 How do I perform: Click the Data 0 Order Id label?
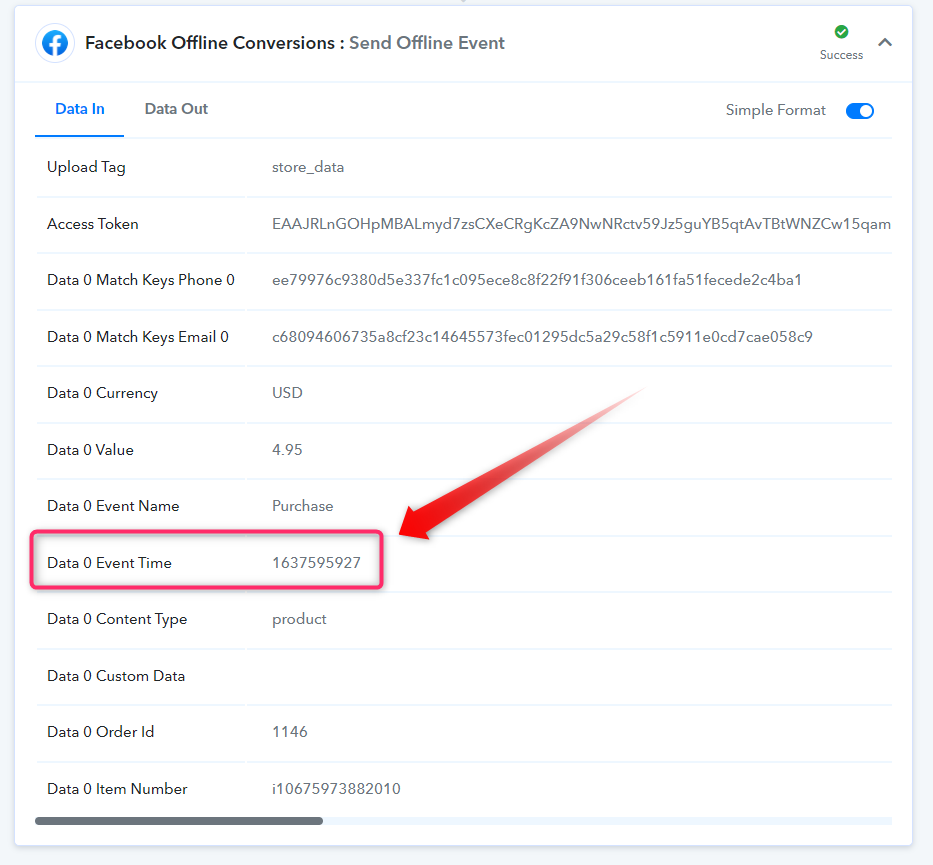click(101, 732)
